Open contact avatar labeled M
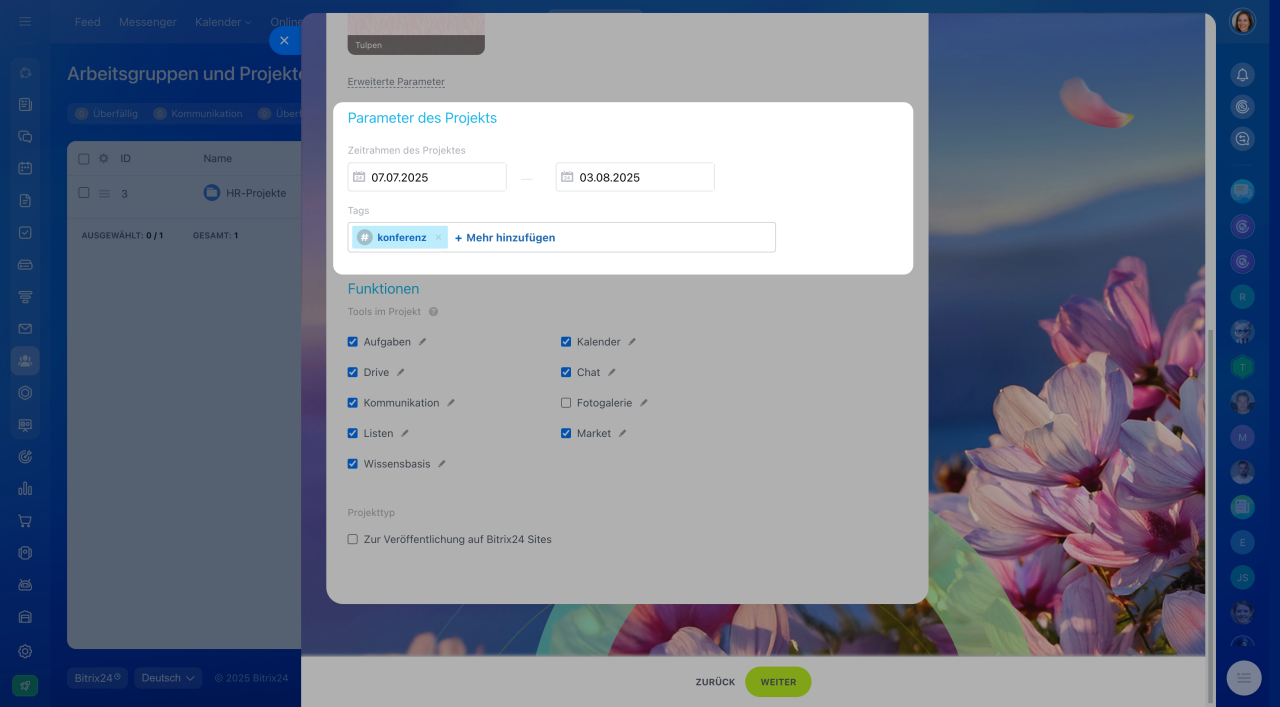 (x=1242, y=437)
